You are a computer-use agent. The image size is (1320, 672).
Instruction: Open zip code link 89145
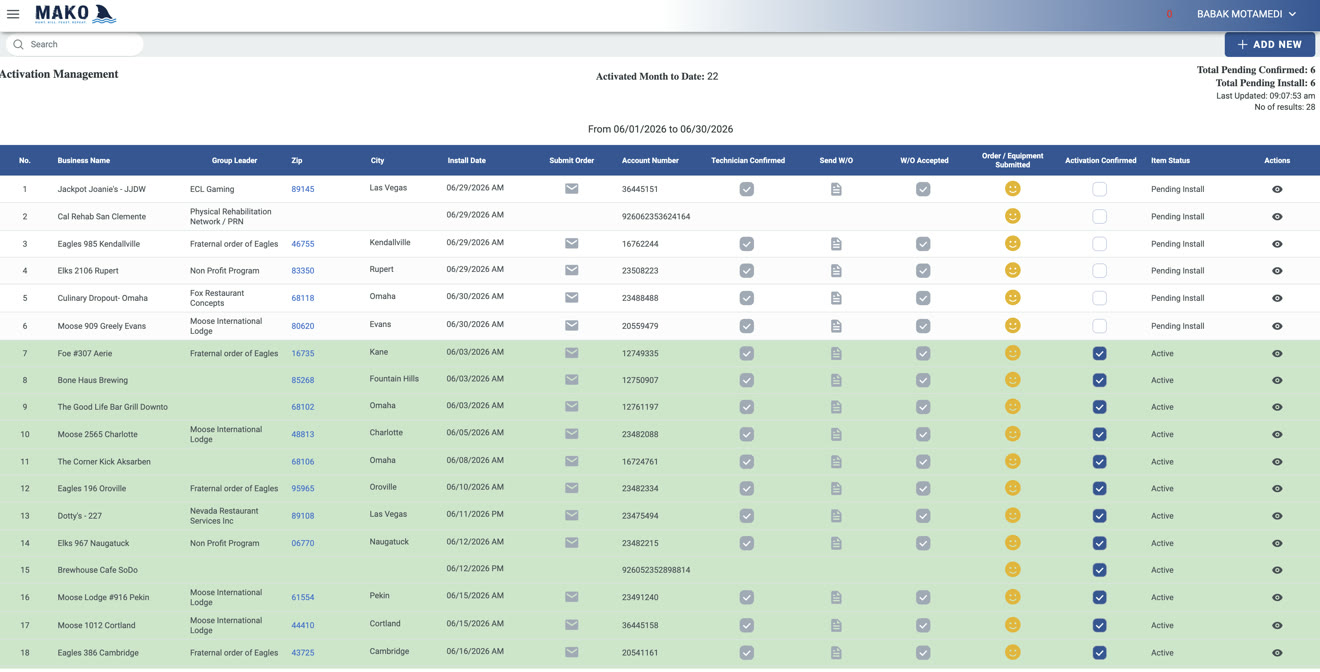(303, 189)
